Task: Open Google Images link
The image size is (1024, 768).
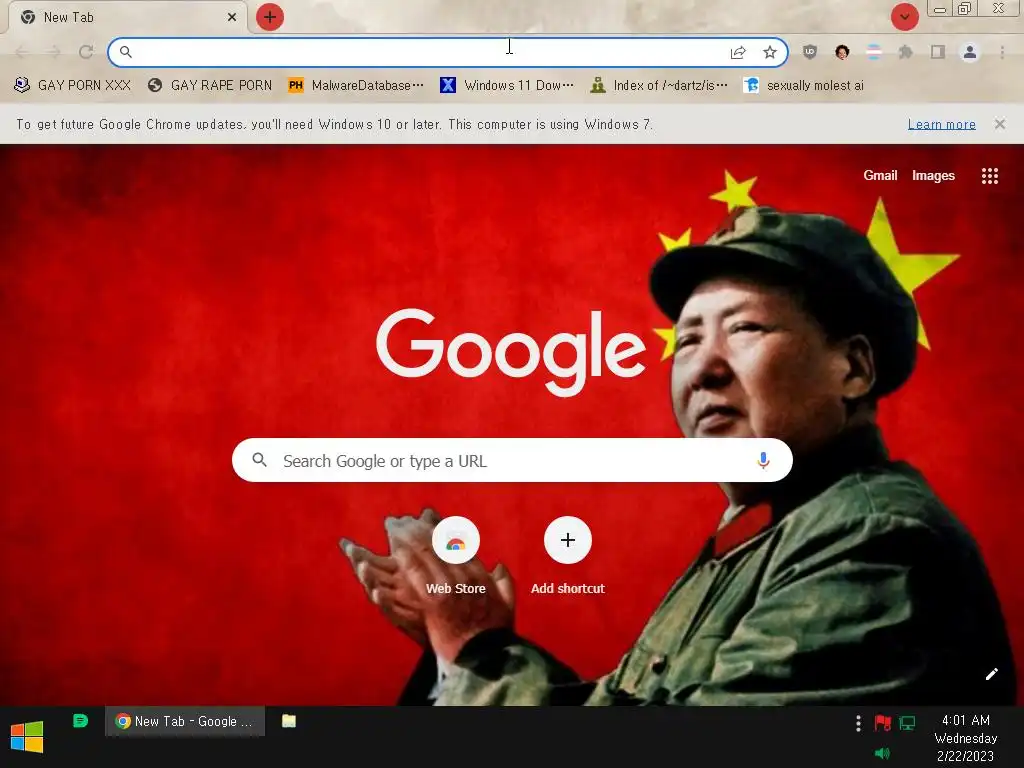Action: point(933,175)
